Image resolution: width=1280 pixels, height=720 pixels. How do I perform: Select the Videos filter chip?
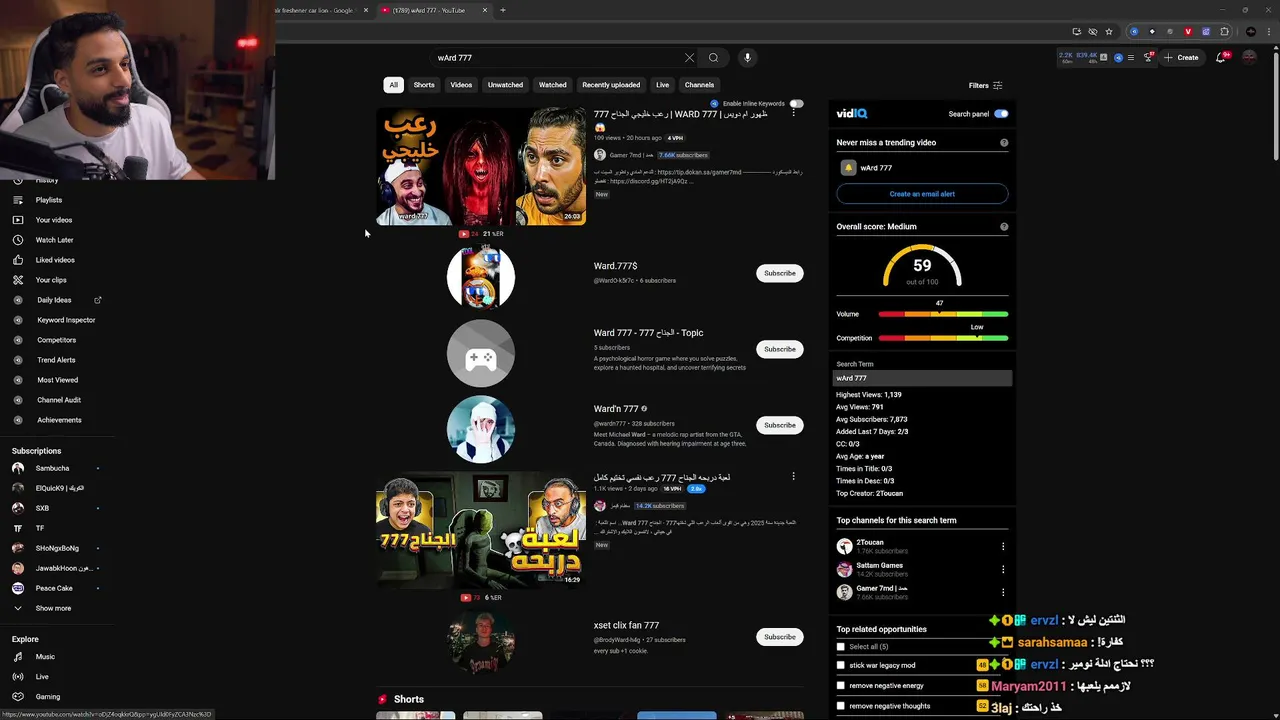(x=461, y=85)
